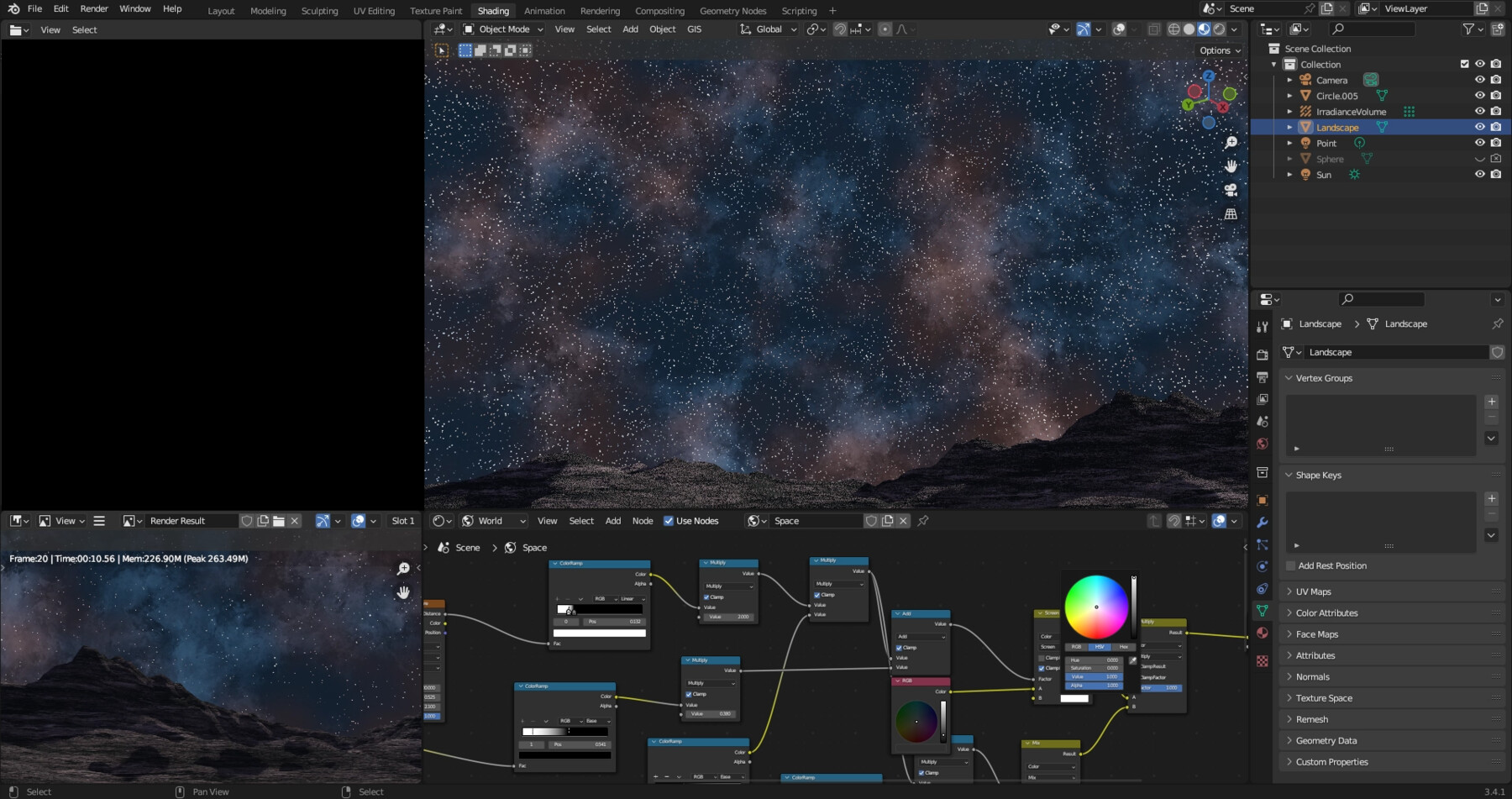
Task: Toggle the Camera render visibility for Point
Action: click(x=1496, y=143)
